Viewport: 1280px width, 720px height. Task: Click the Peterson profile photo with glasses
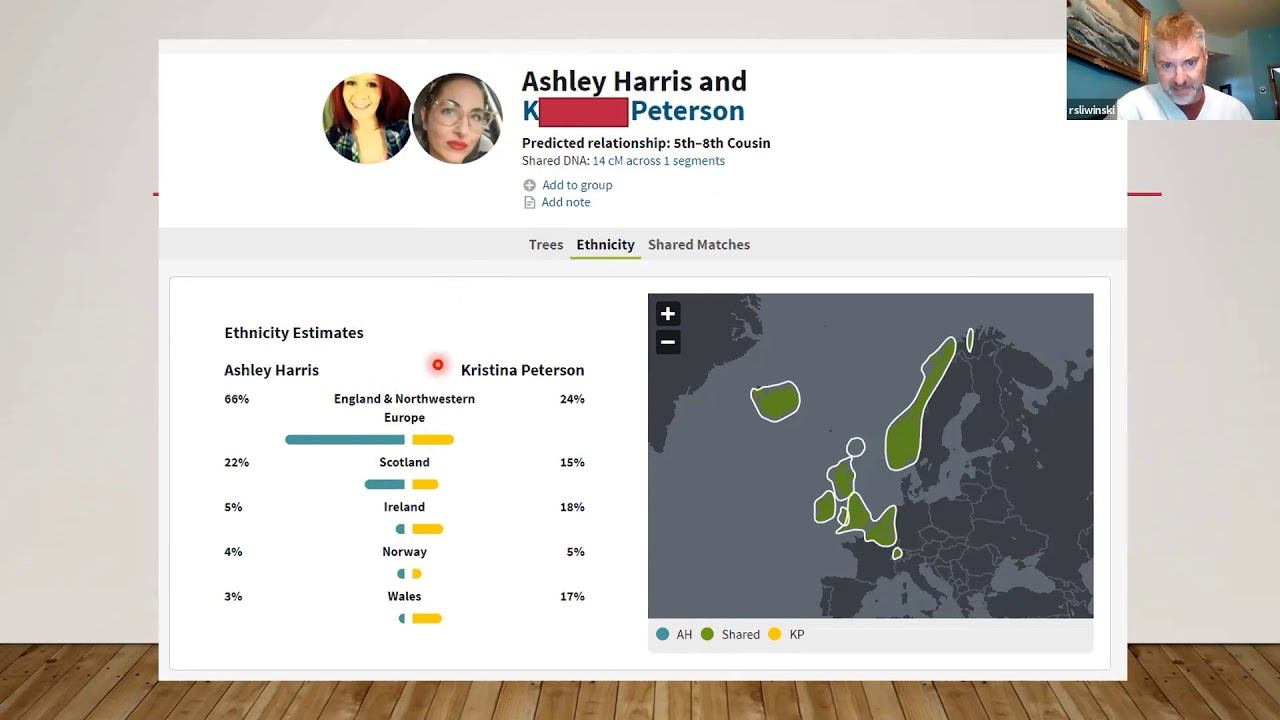[457, 118]
